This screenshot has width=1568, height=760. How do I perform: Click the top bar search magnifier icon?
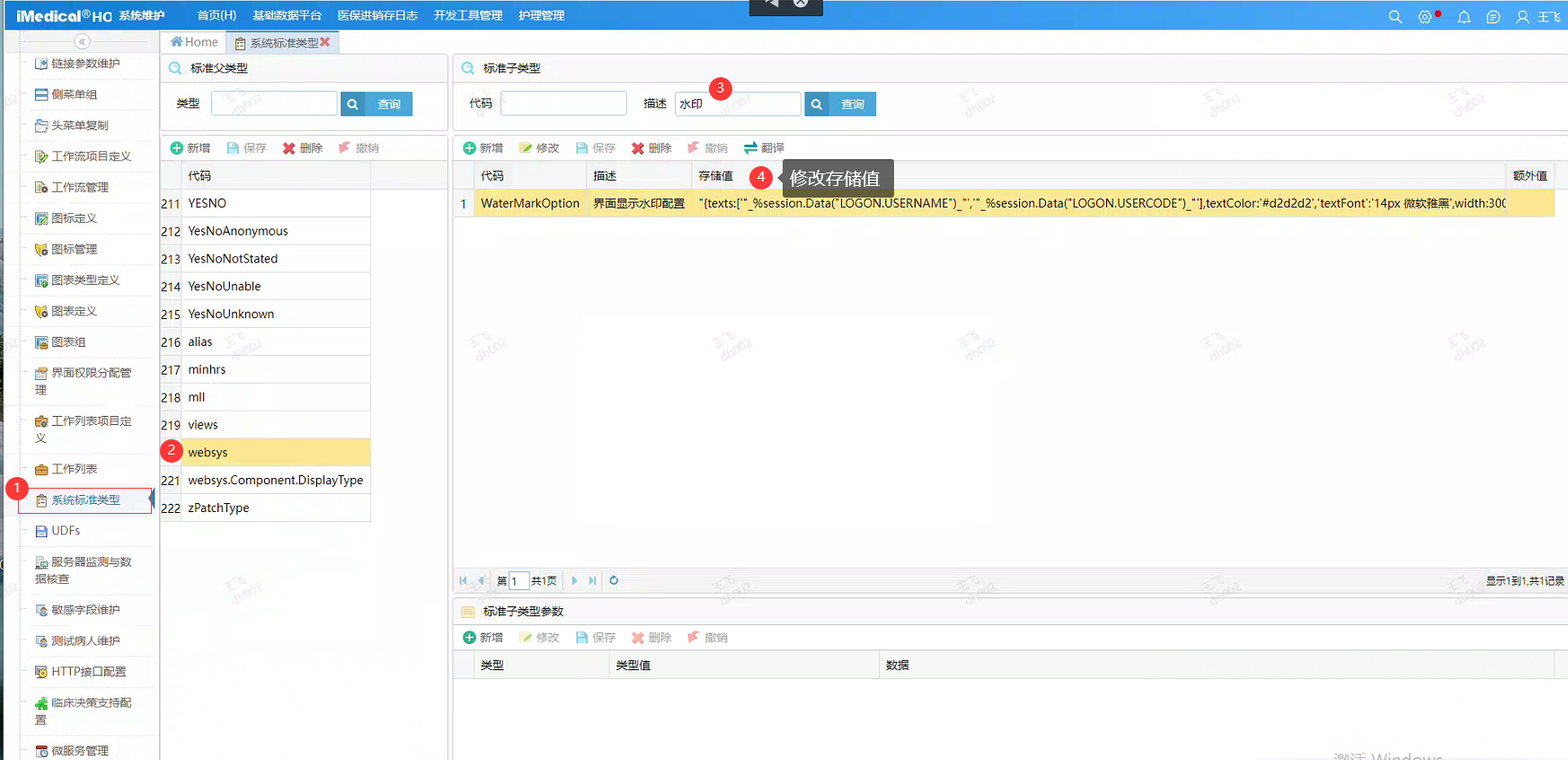coord(1395,16)
